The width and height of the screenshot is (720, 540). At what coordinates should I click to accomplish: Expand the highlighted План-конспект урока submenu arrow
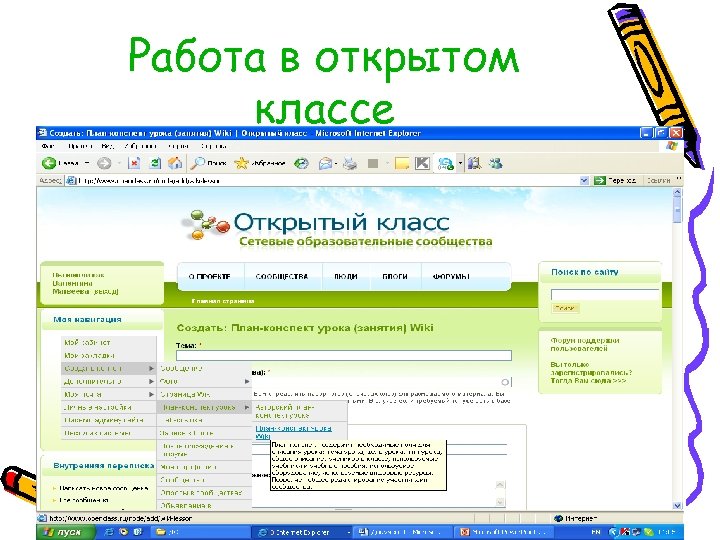click(x=247, y=407)
